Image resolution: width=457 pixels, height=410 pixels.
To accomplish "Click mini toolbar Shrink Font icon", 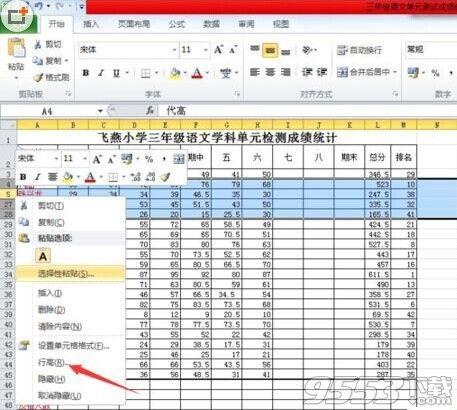I will point(111,160).
